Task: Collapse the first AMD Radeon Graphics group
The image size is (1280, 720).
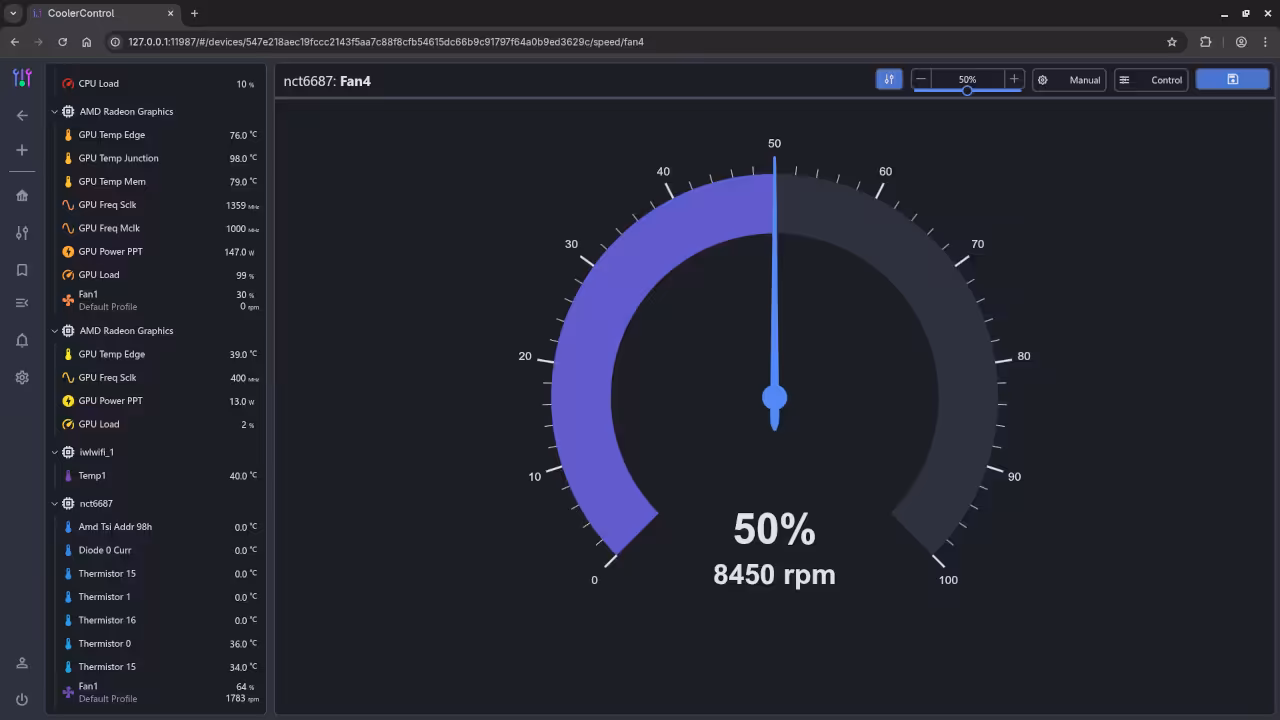Action: [55, 112]
